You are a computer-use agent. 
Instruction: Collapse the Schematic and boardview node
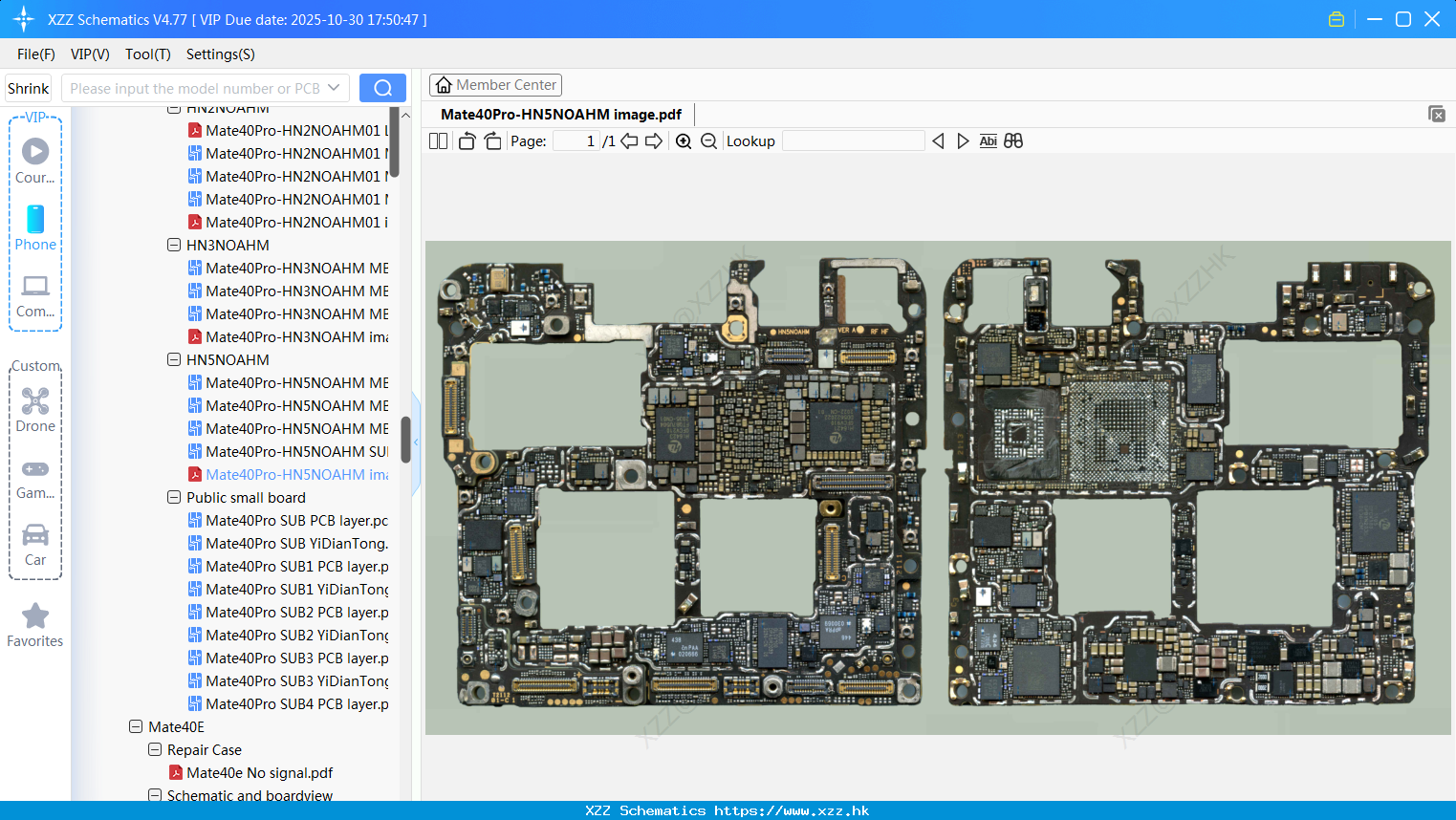click(155, 795)
